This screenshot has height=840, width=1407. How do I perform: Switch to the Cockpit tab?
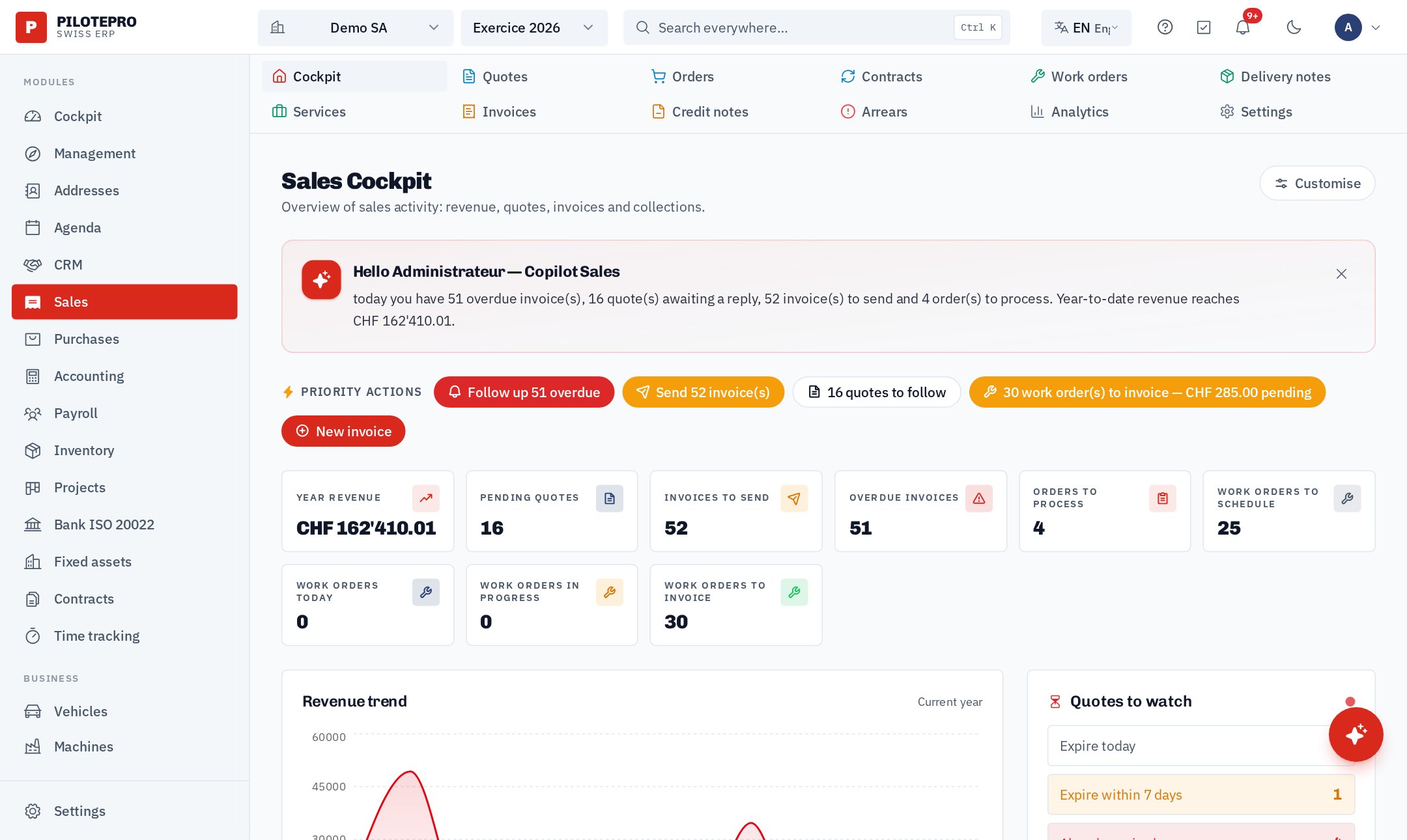[x=354, y=76]
